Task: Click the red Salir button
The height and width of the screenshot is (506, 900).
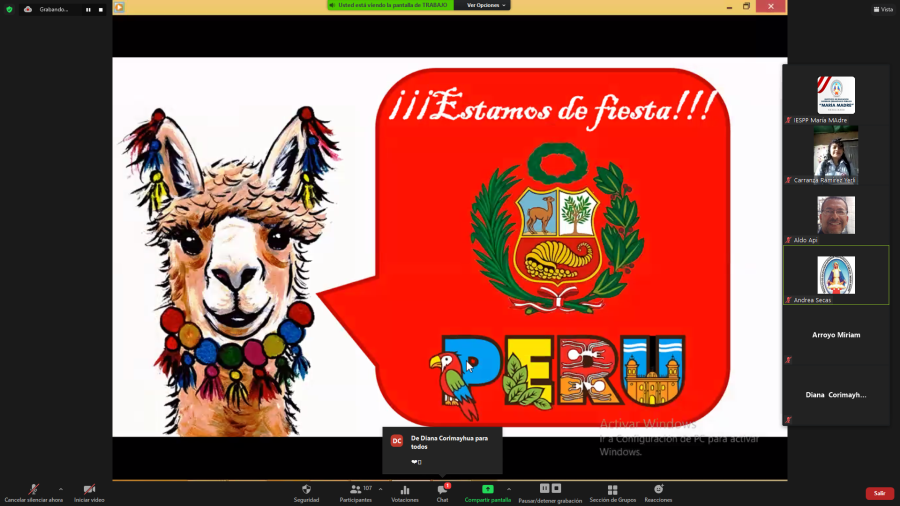Action: [x=879, y=493]
